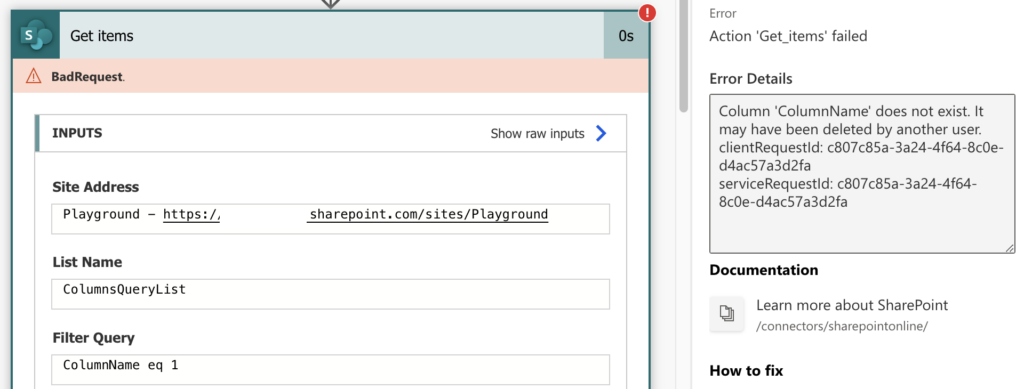Collapse the Get items action header
Image resolution: width=1024 pixels, height=389 pixels.
[x=332, y=35]
